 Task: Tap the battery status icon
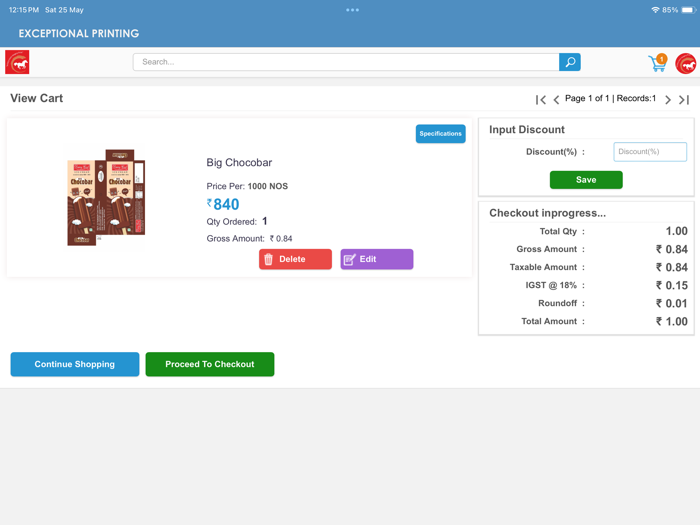688,10
